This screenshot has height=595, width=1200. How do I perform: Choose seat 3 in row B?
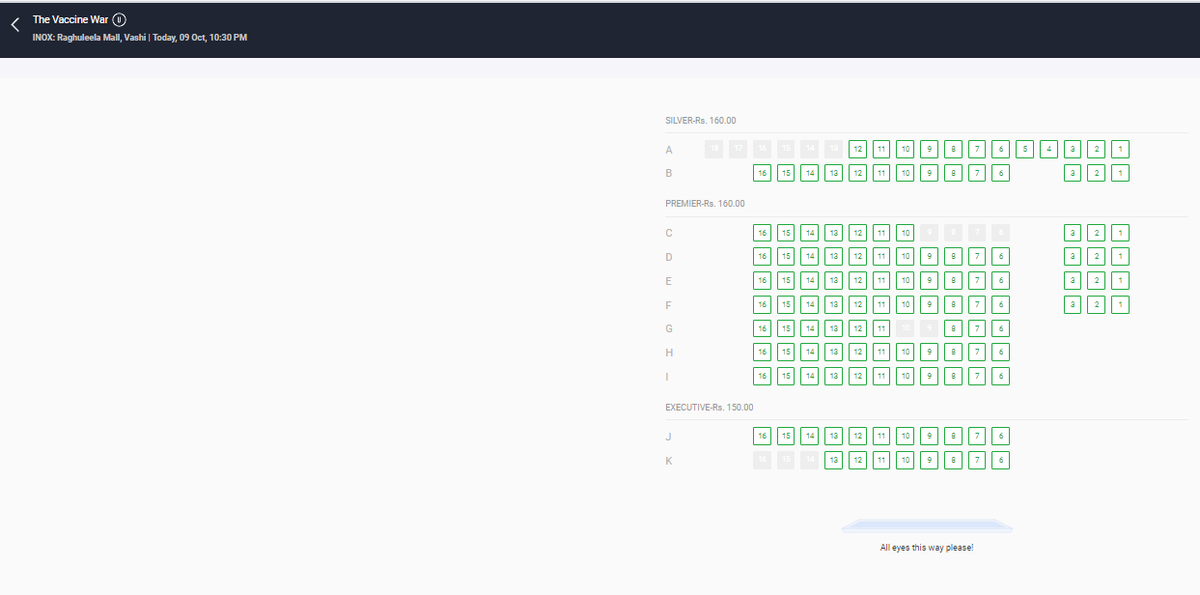pos(1073,173)
